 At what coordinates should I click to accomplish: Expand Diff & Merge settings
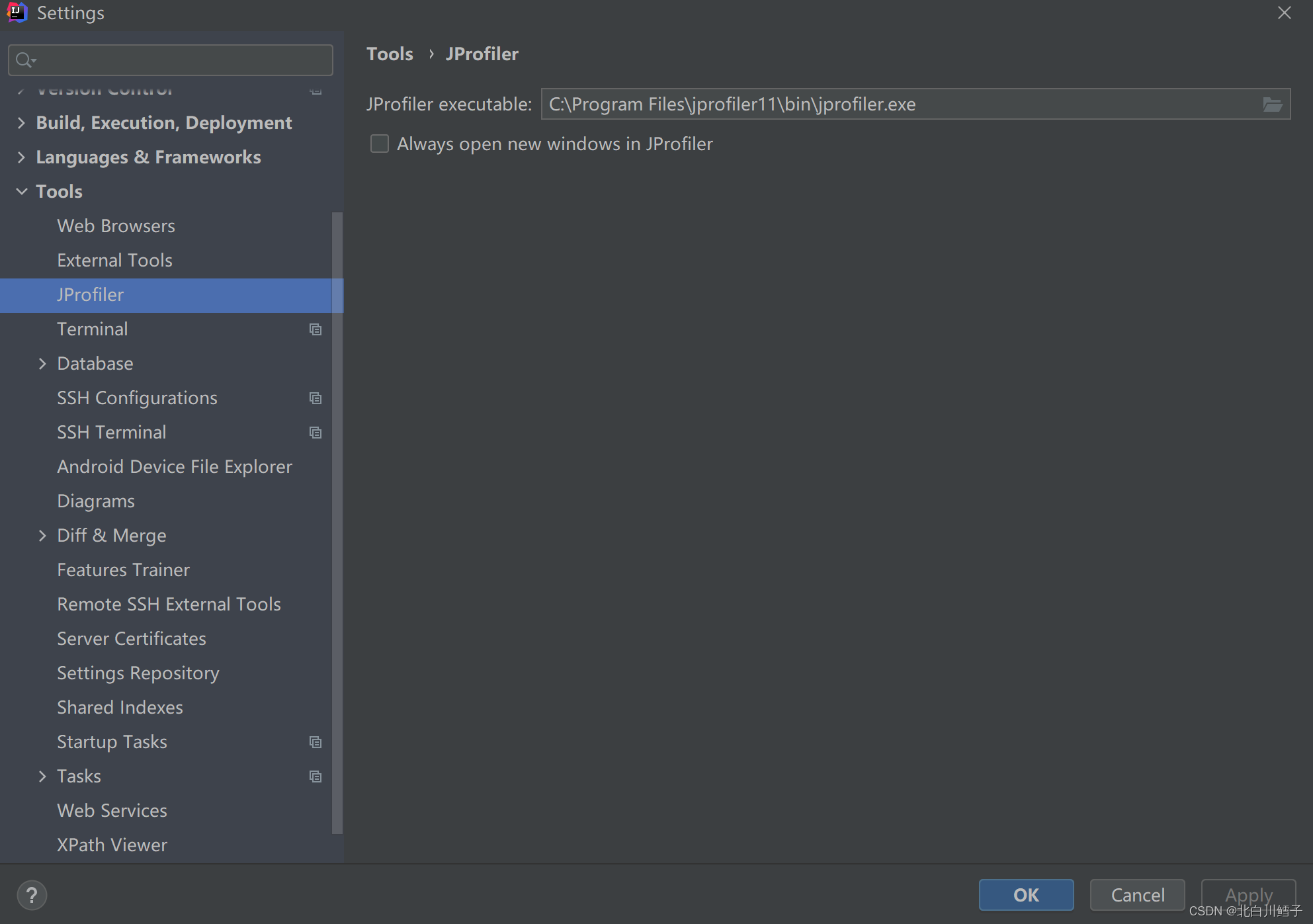(x=42, y=535)
